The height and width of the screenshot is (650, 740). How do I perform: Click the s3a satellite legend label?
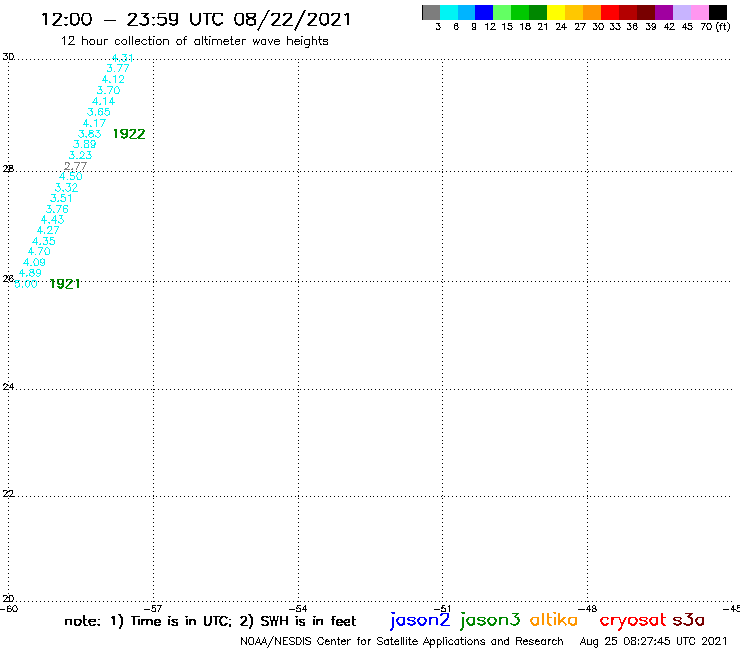click(689, 620)
